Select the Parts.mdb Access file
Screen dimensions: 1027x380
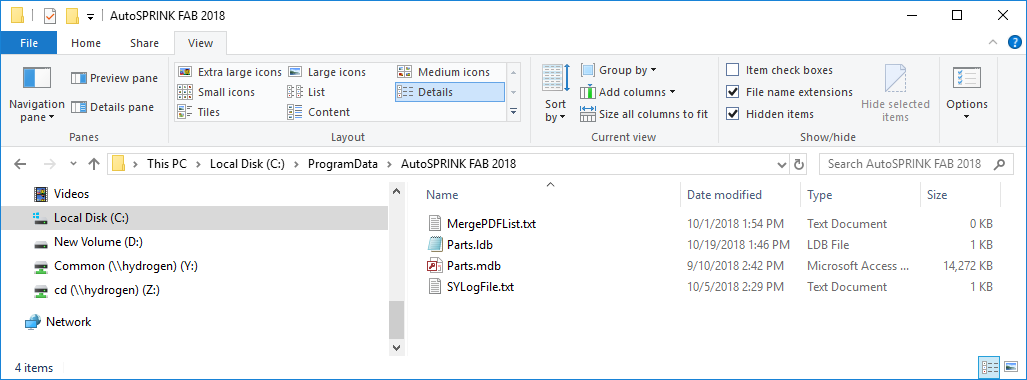pos(474,265)
